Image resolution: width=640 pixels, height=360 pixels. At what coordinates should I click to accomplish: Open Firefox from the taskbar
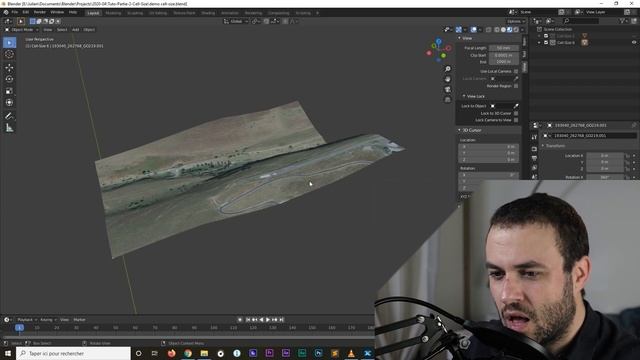coord(171,353)
